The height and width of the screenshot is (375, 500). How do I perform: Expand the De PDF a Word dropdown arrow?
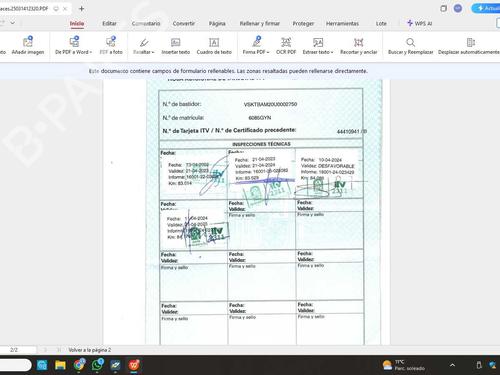pyautogui.click(x=91, y=52)
